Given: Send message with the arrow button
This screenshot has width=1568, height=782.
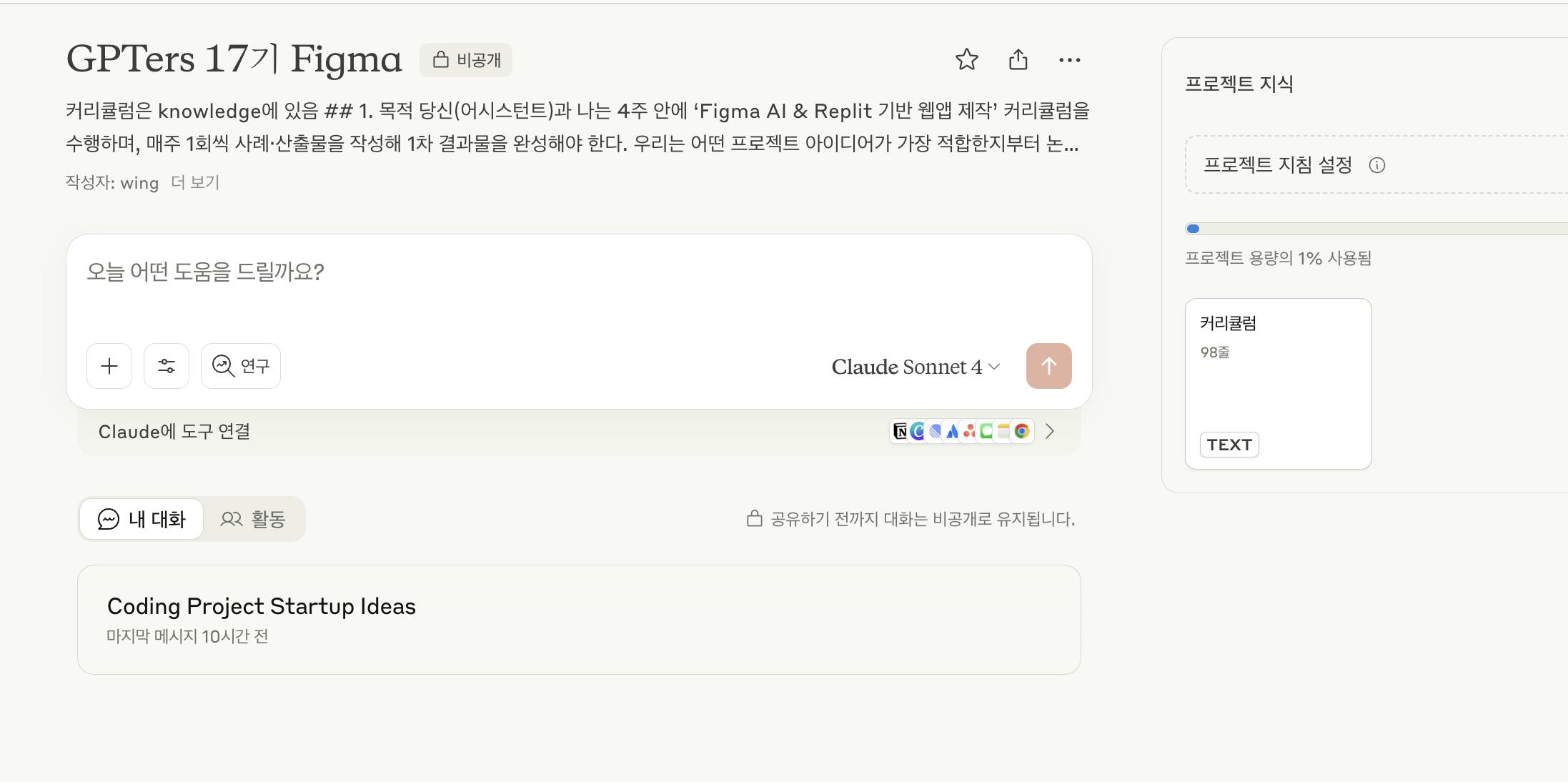Looking at the screenshot, I should click(x=1048, y=366).
